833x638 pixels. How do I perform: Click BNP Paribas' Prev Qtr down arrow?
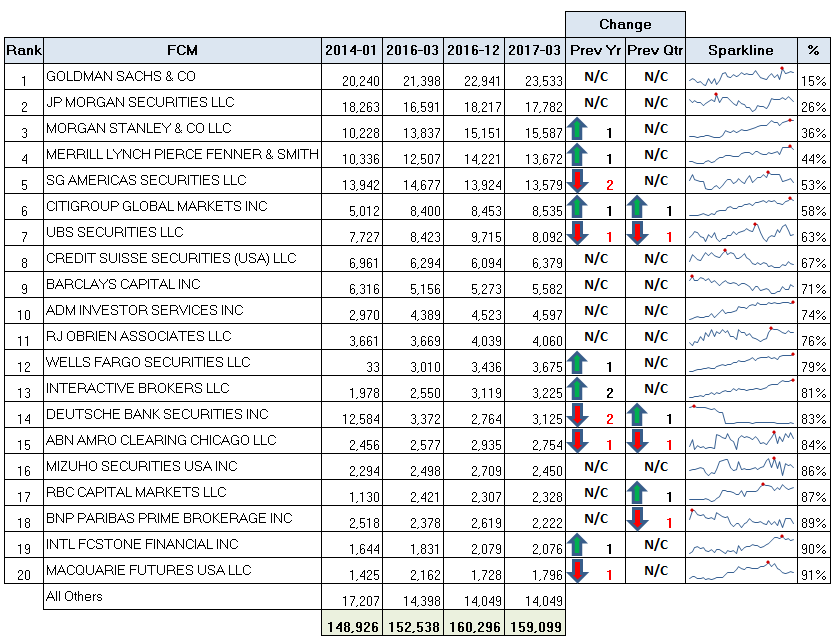638,519
